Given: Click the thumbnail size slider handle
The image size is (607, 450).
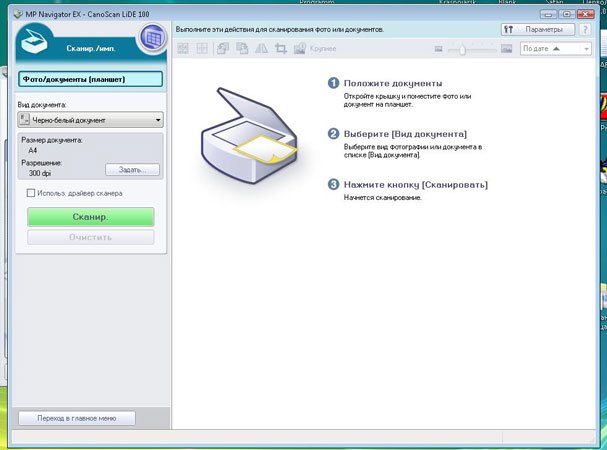Looking at the screenshot, I should coord(462,49).
